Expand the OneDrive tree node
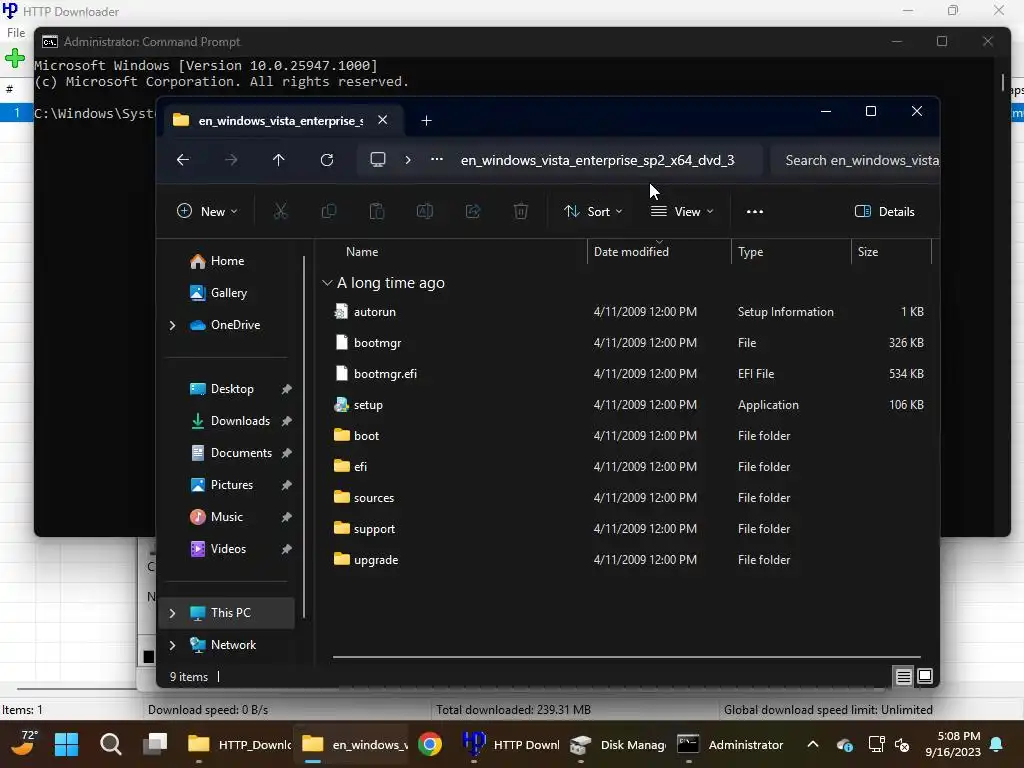Image resolution: width=1024 pixels, height=768 pixels. 172,325
